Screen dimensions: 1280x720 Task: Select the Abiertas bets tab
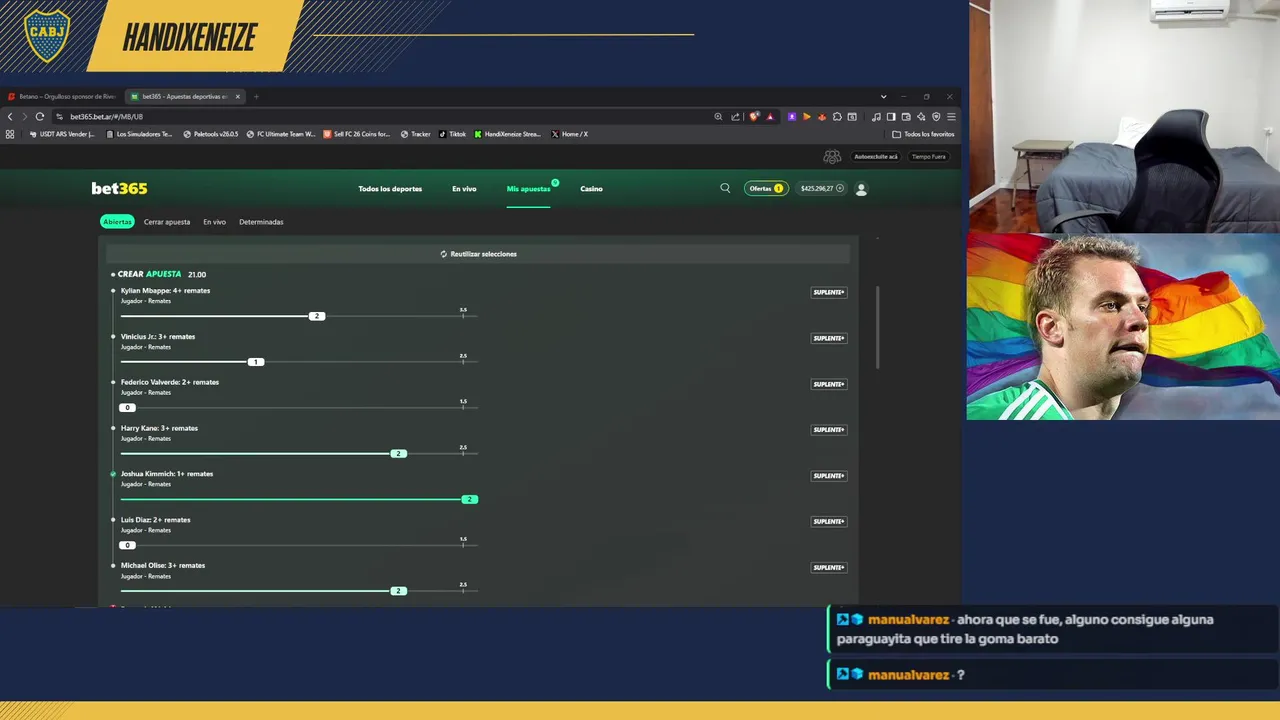point(117,222)
